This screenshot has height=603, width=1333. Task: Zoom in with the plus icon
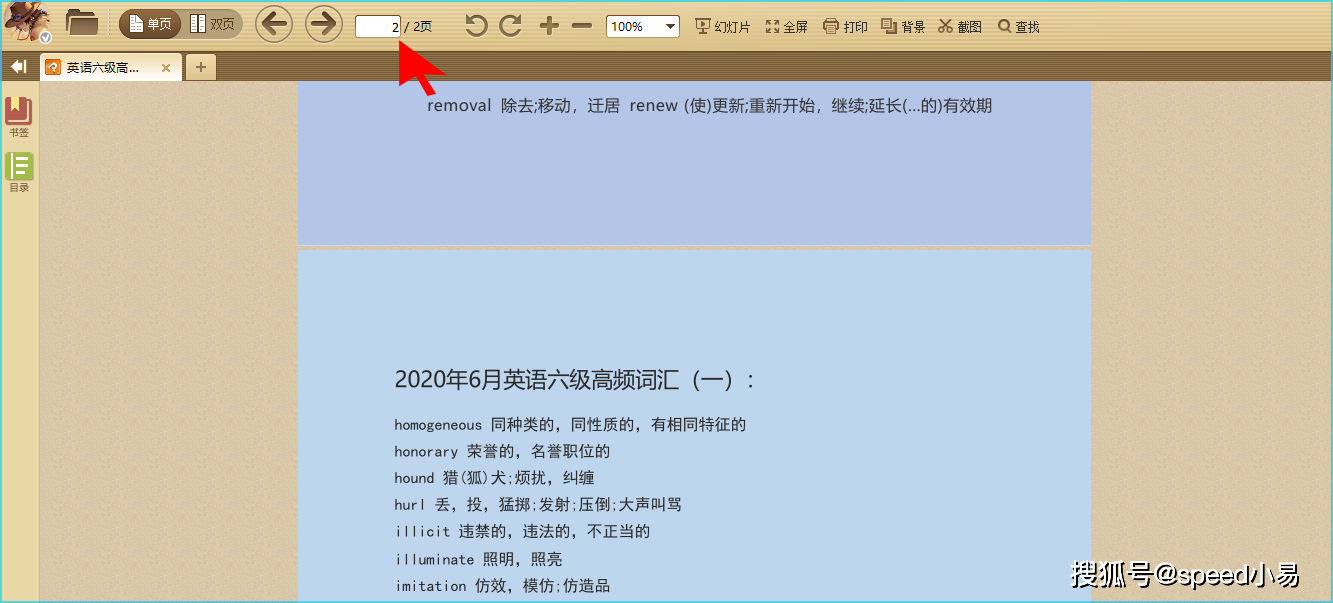548,25
